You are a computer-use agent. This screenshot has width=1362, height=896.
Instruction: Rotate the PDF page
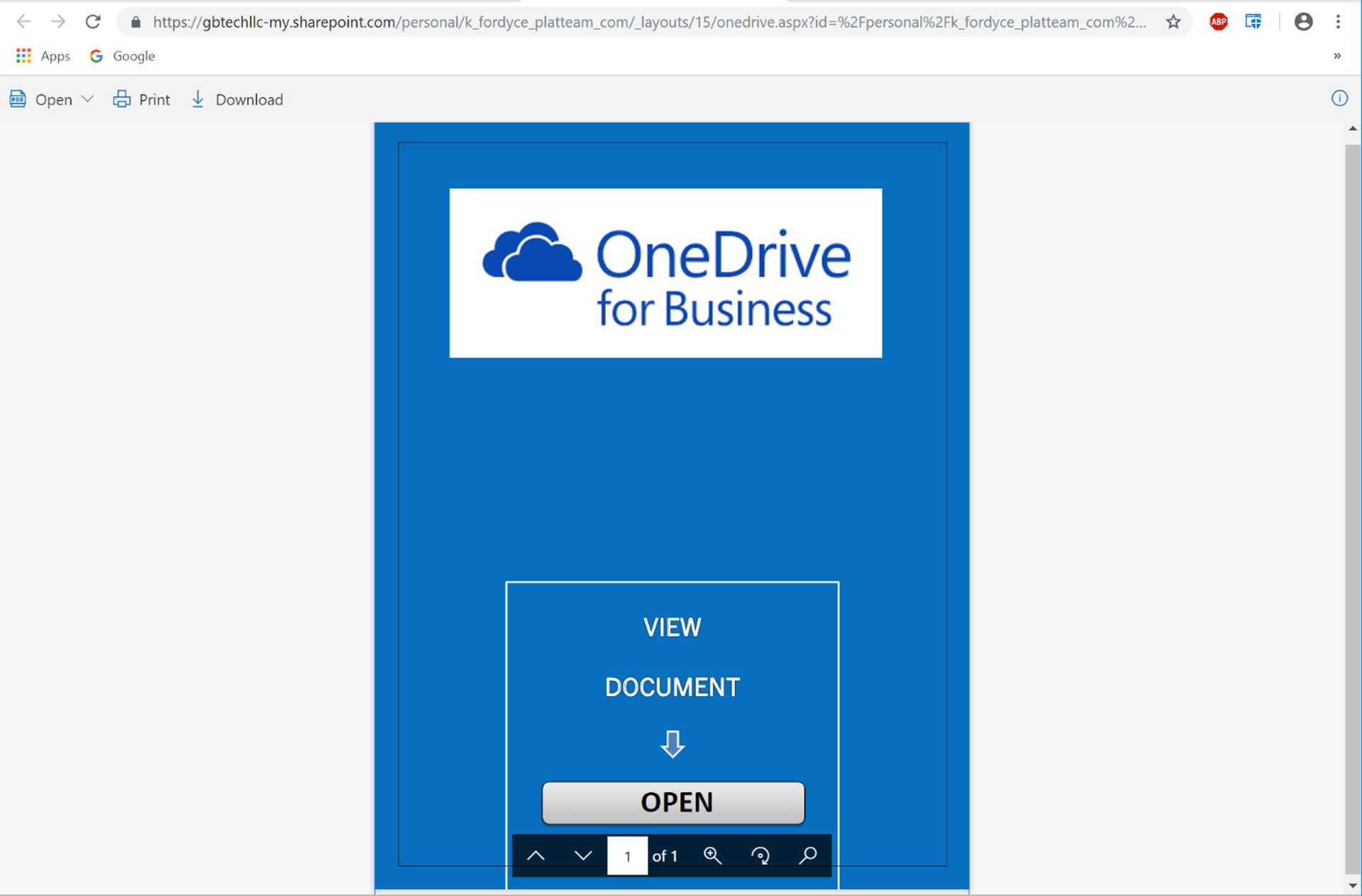point(760,856)
